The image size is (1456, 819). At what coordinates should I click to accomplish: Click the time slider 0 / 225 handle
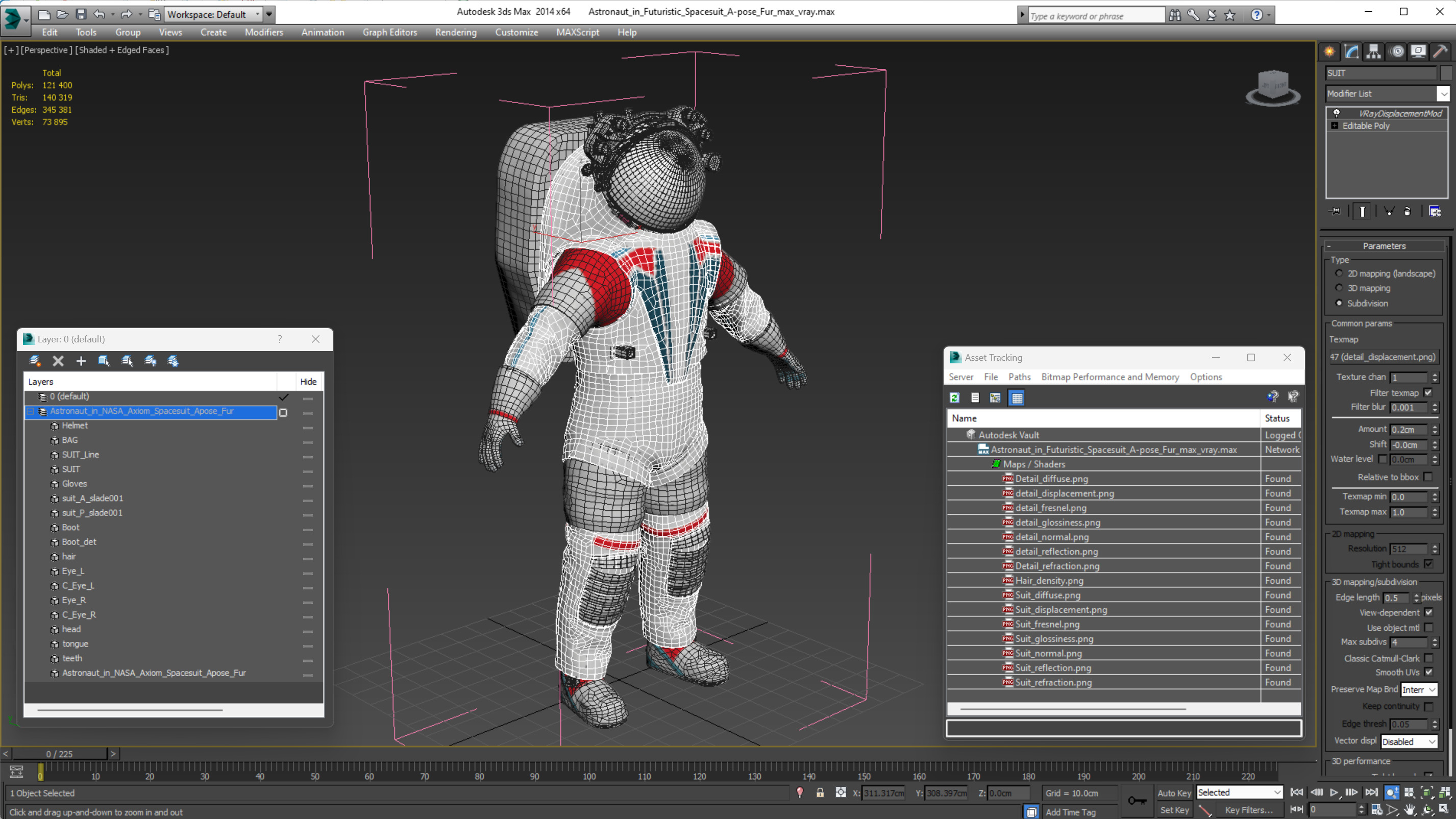pos(59,754)
